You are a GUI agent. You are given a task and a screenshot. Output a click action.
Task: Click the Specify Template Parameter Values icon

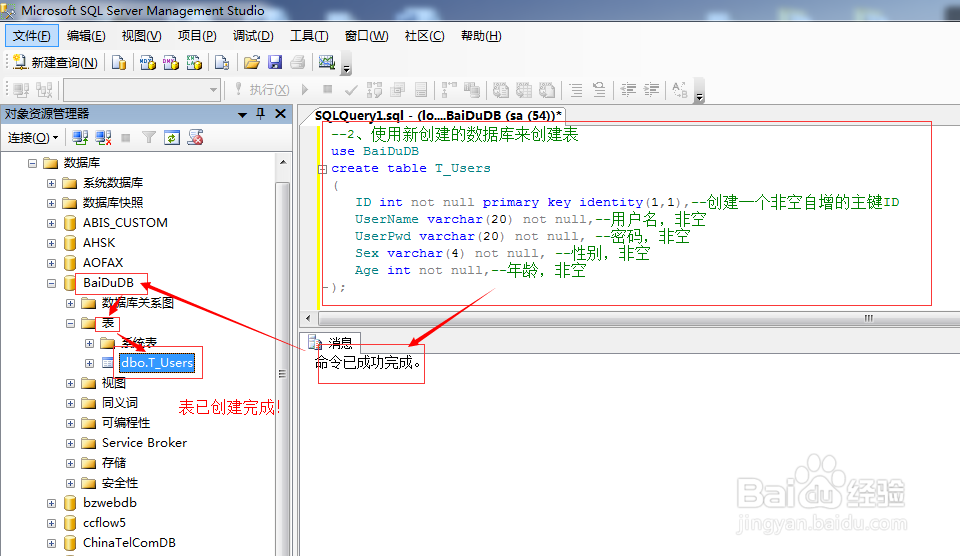point(680,90)
